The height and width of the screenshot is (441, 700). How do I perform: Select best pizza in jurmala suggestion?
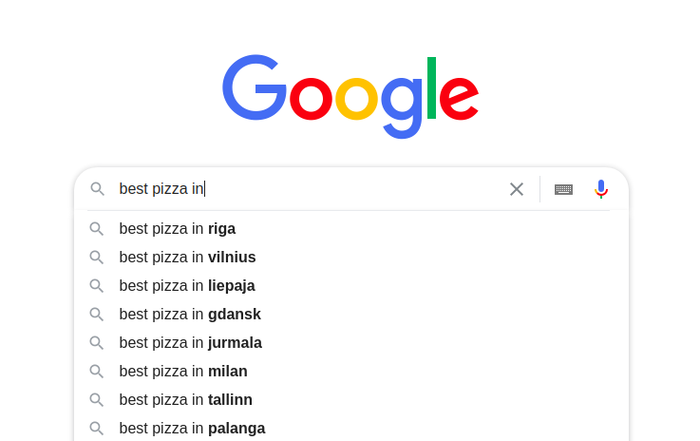351,343
